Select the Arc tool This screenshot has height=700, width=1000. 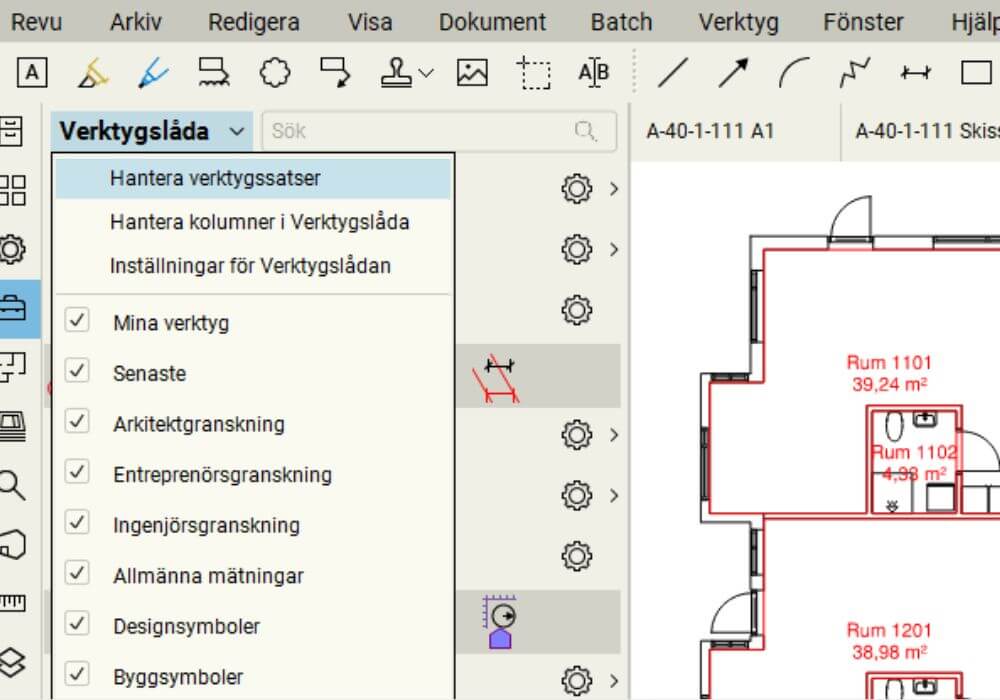click(794, 72)
